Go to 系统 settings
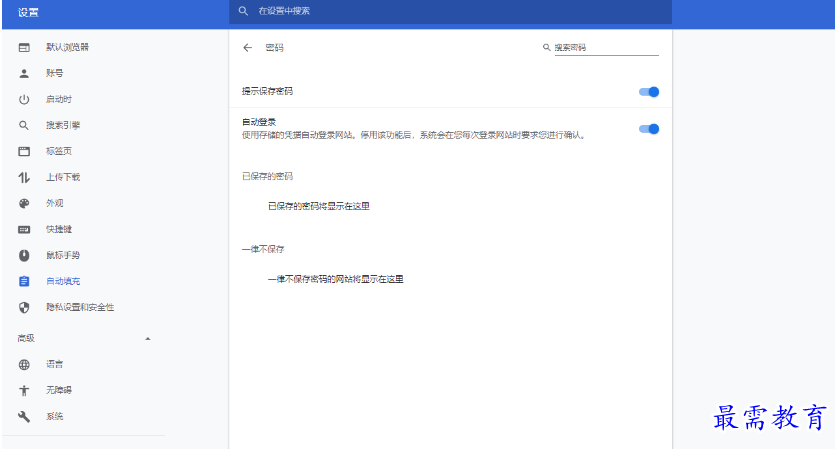Viewport: 835px width, 449px height. pyautogui.click(x=54, y=417)
